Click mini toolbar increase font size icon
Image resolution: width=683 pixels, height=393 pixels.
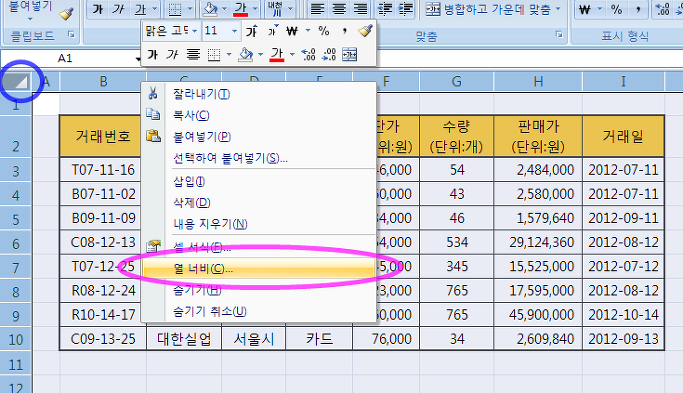(251, 31)
